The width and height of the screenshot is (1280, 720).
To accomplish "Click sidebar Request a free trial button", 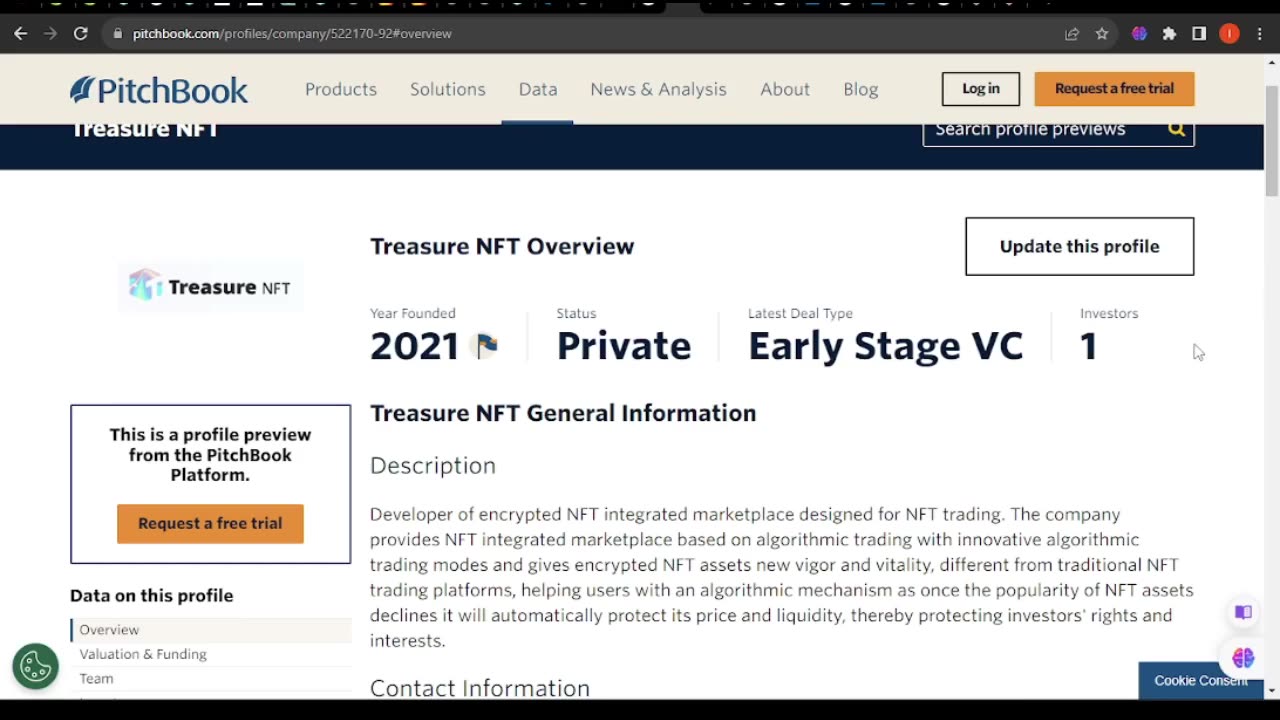I will [x=210, y=523].
